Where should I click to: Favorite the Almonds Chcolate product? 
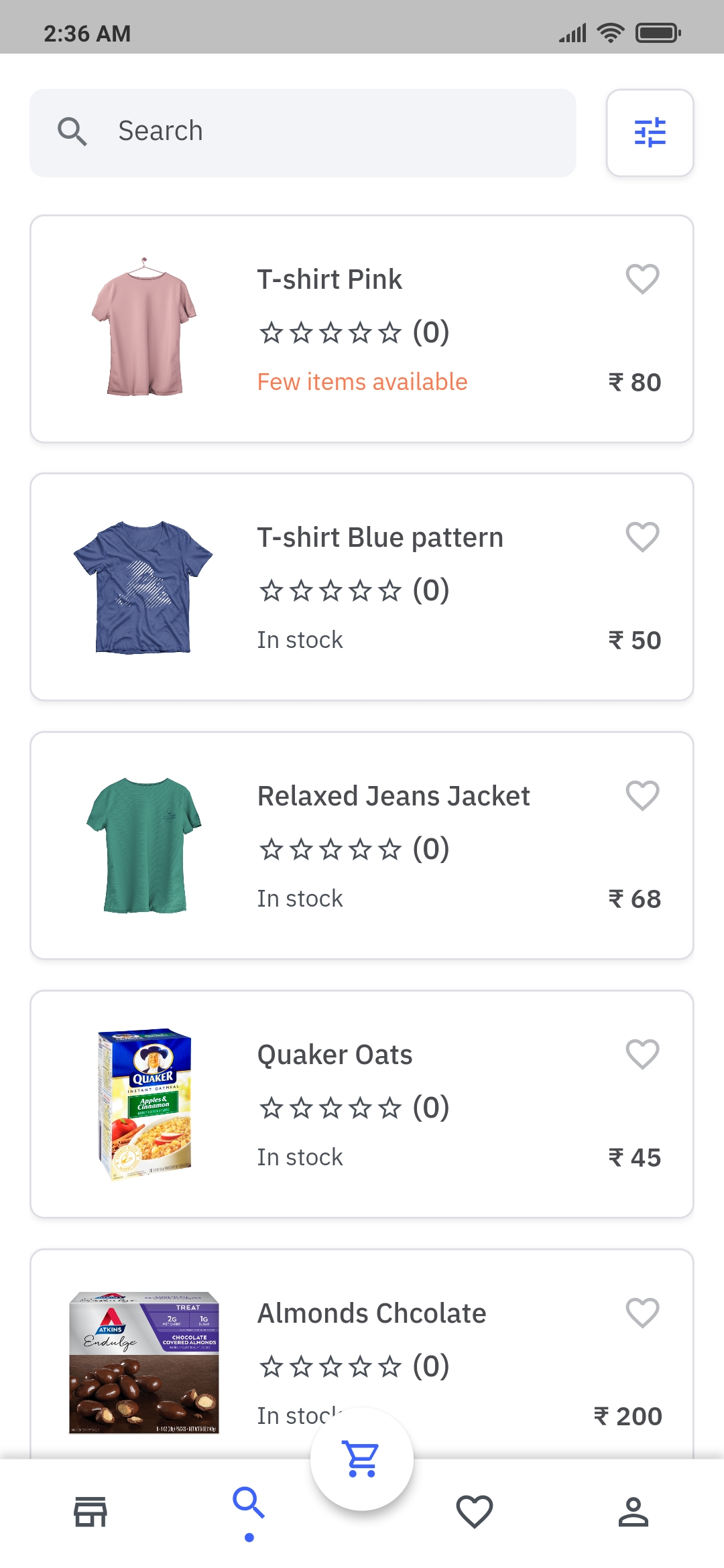pyautogui.click(x=642, y=1313)
